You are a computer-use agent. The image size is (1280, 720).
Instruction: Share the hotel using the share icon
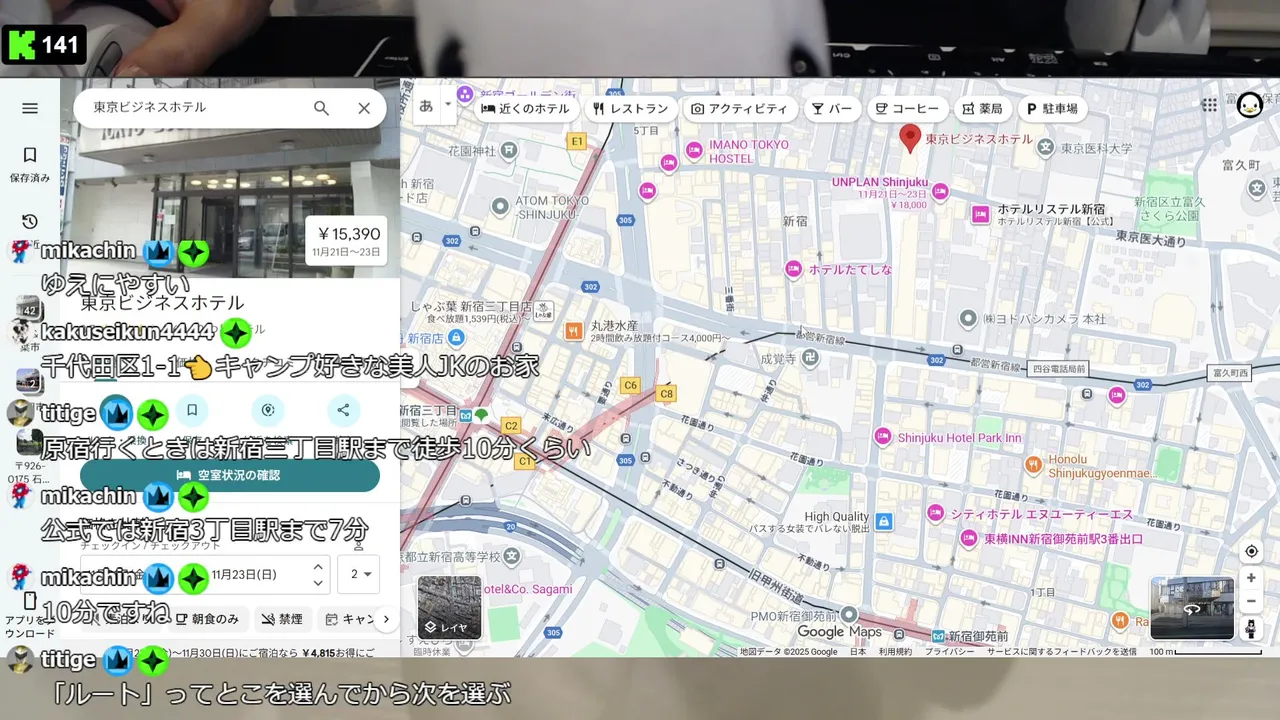click(x=343, y=409)
